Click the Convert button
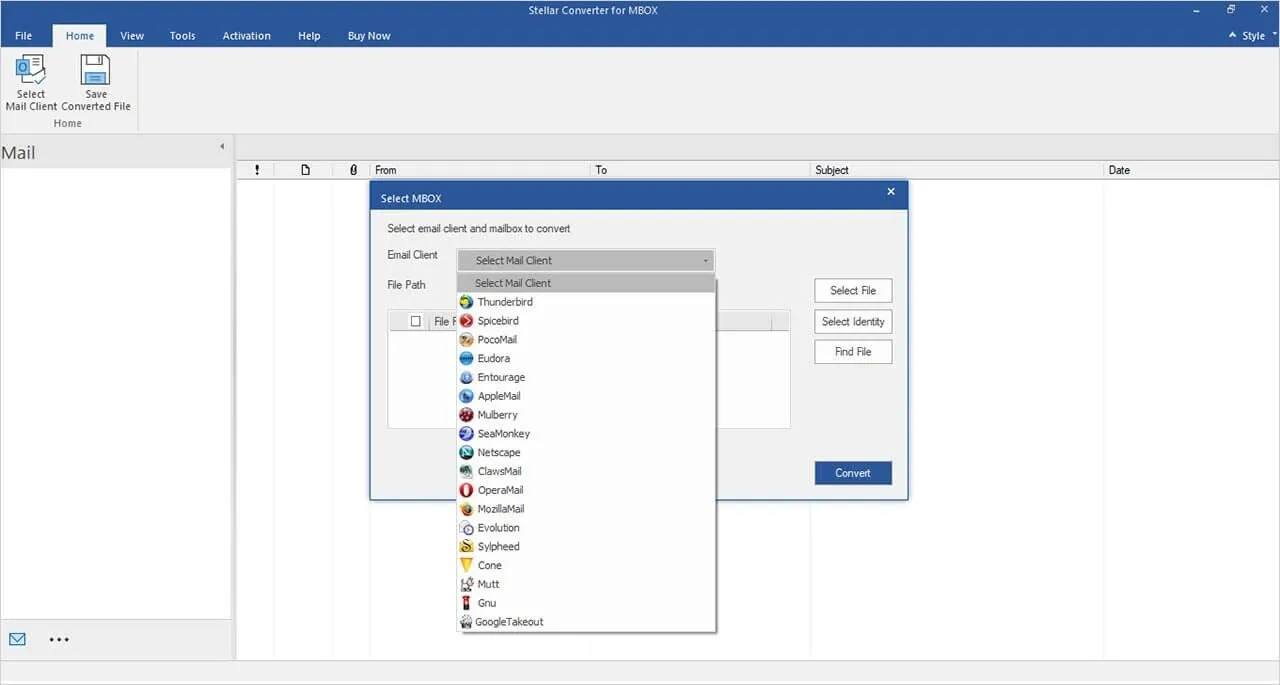Viewport: 1280px width, 685px height. point(852,472)
